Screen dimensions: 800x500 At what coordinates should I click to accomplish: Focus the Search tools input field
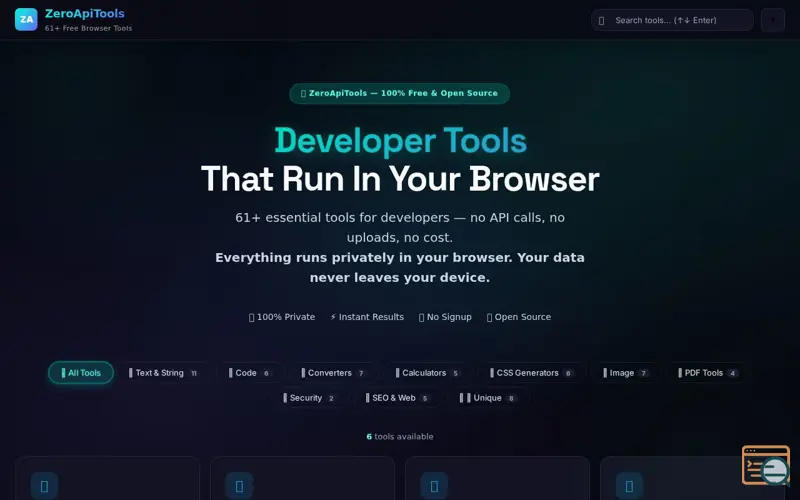(672, 20)
